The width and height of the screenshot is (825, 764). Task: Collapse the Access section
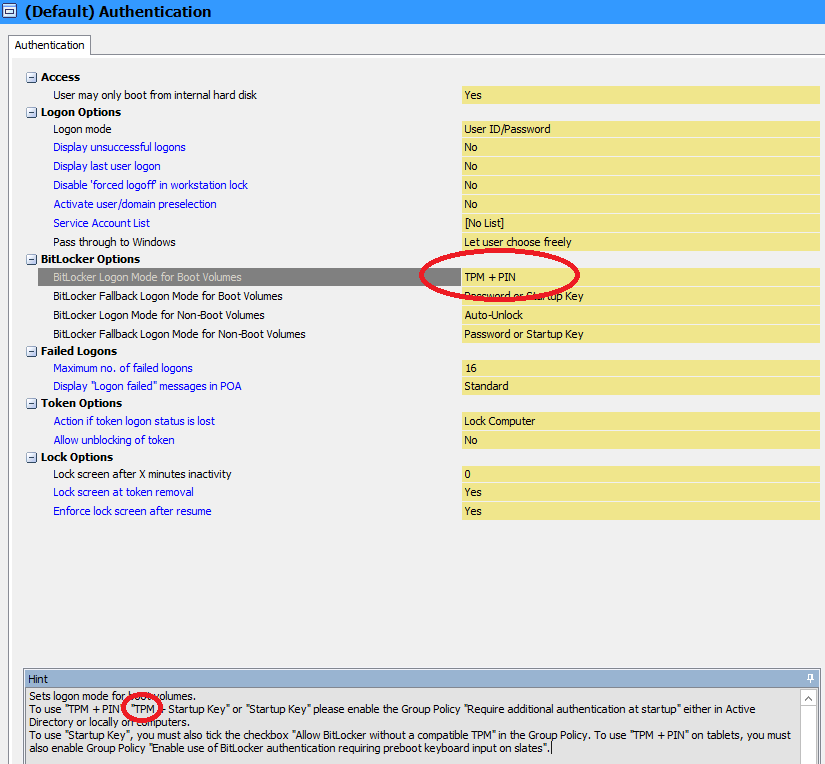click(x=32, y=77)
